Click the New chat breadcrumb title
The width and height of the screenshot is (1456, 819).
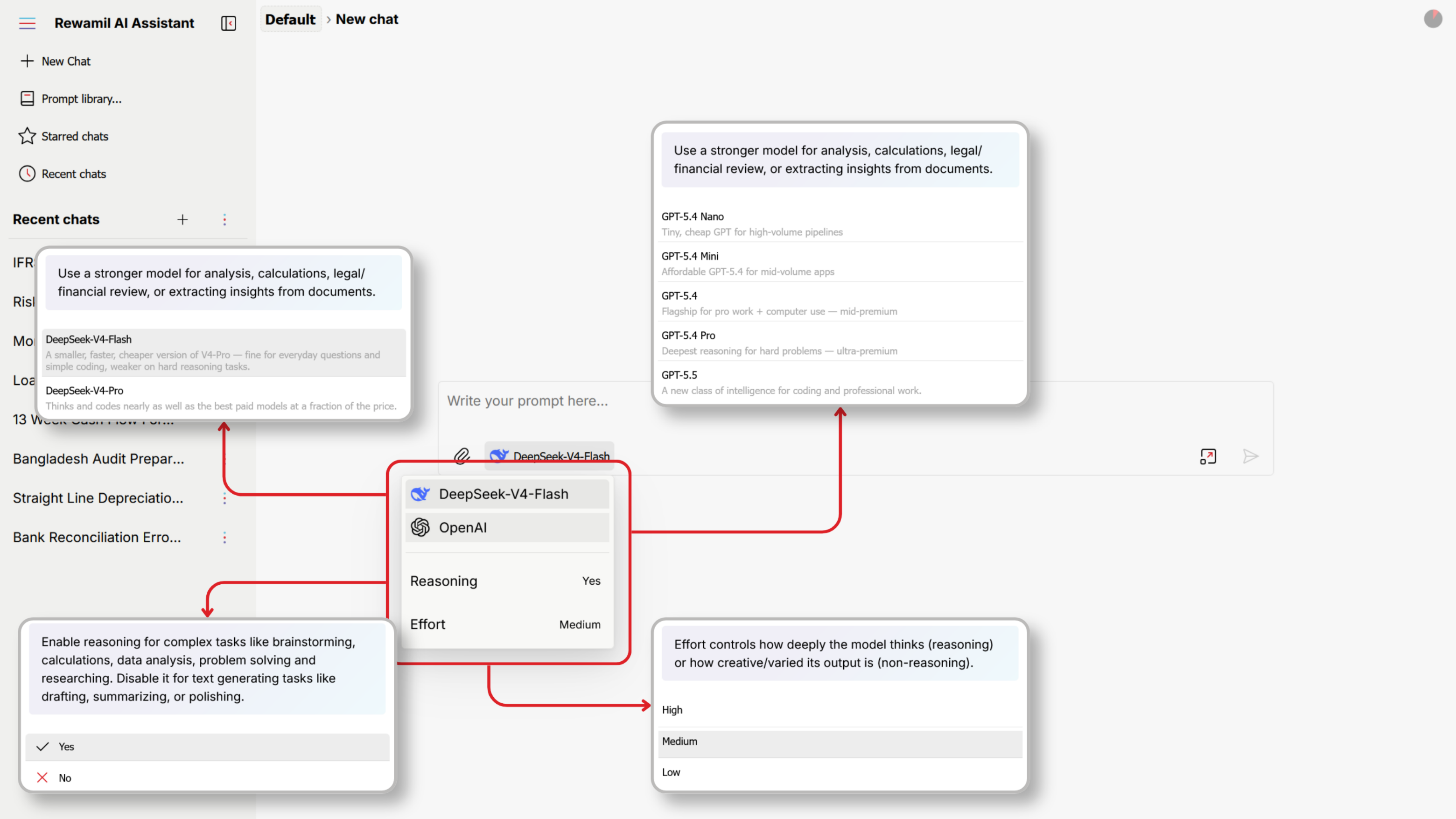click(367, 19)
